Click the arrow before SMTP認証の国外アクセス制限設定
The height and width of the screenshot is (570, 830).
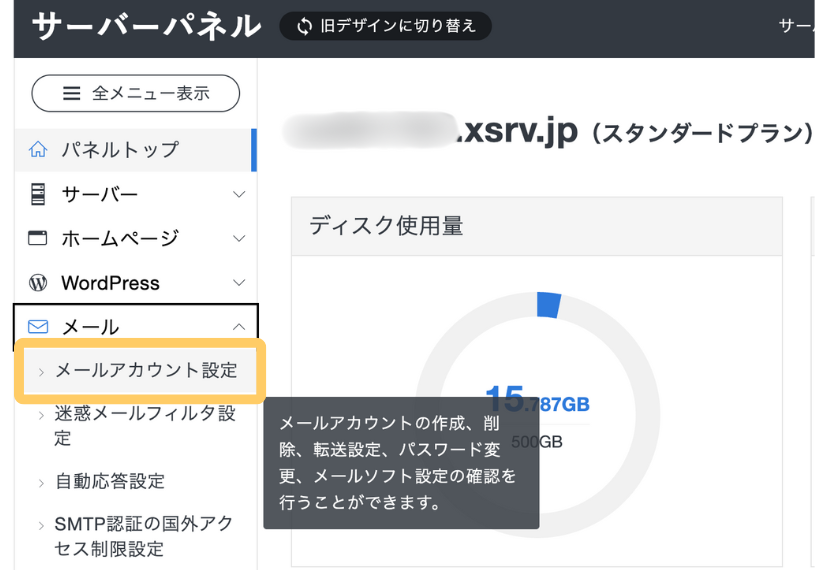tap(41, 526)
